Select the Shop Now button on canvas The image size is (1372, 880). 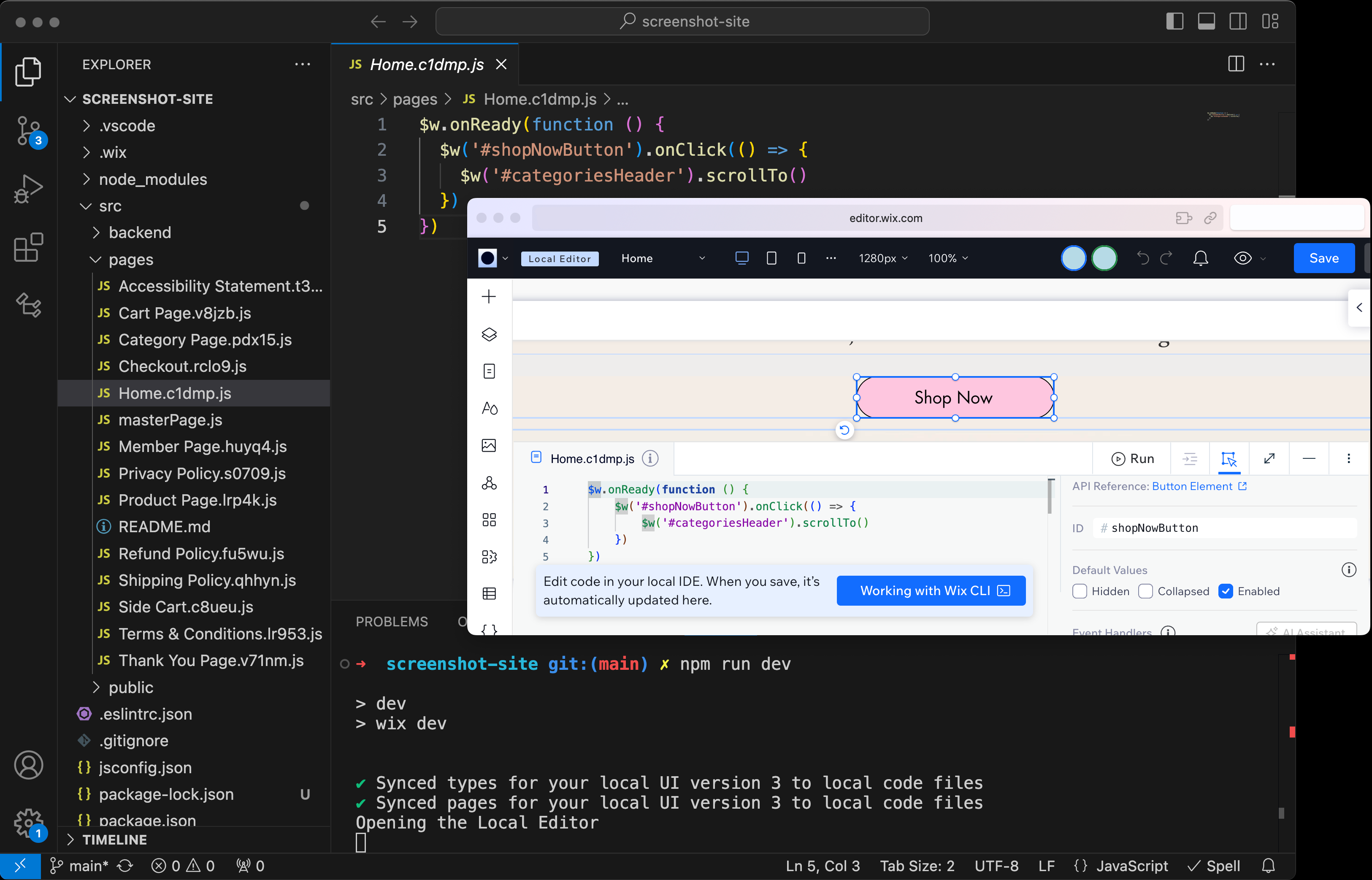955,397
